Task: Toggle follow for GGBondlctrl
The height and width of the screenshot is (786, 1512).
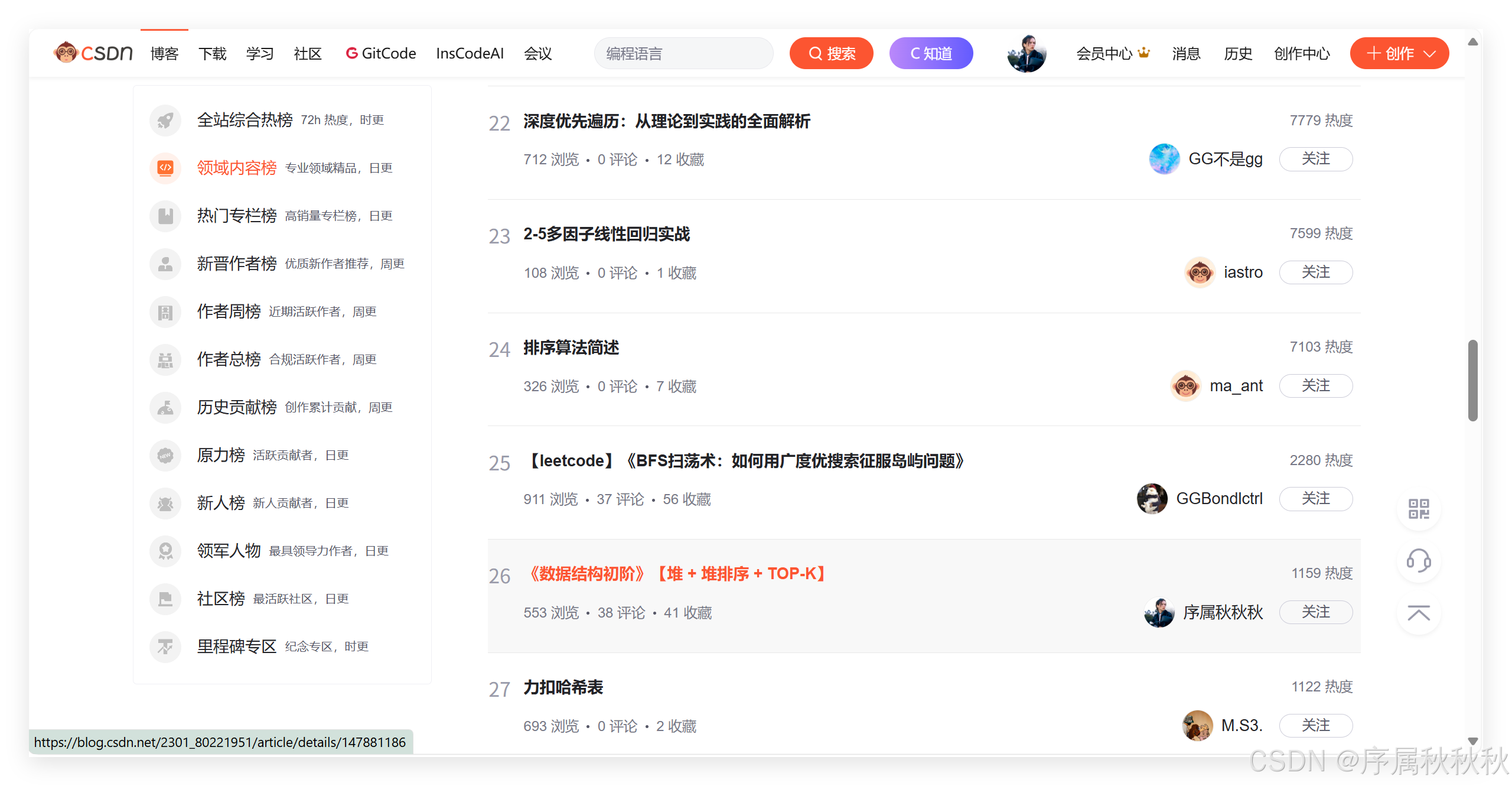Action: (1315, 499)
